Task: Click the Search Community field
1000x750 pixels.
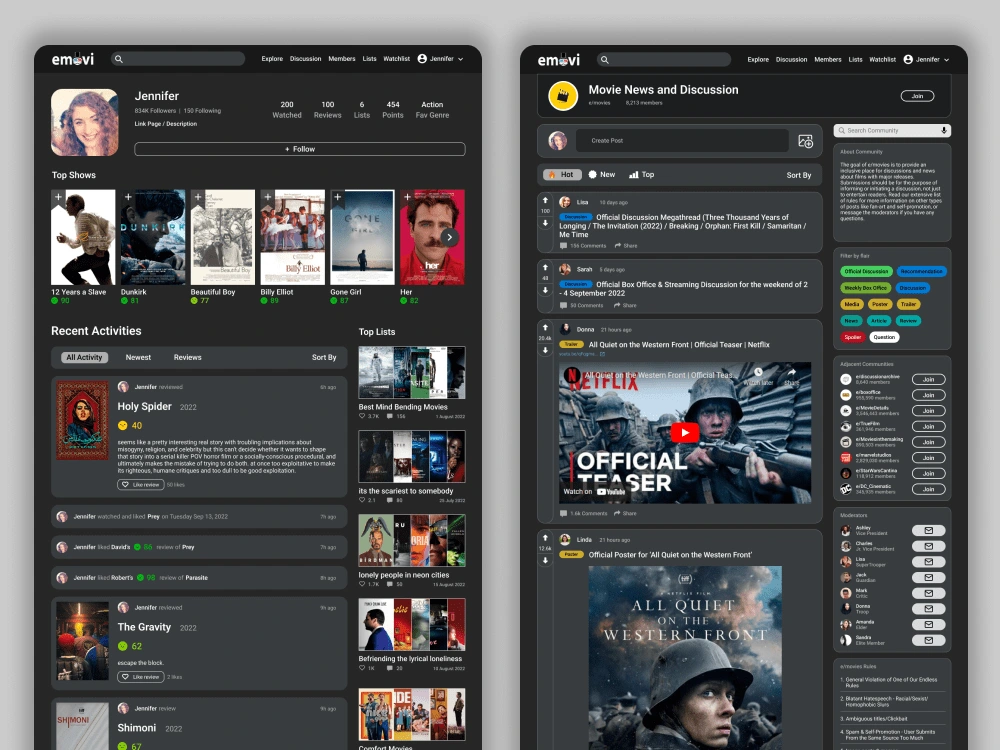Action: [892, 130]
